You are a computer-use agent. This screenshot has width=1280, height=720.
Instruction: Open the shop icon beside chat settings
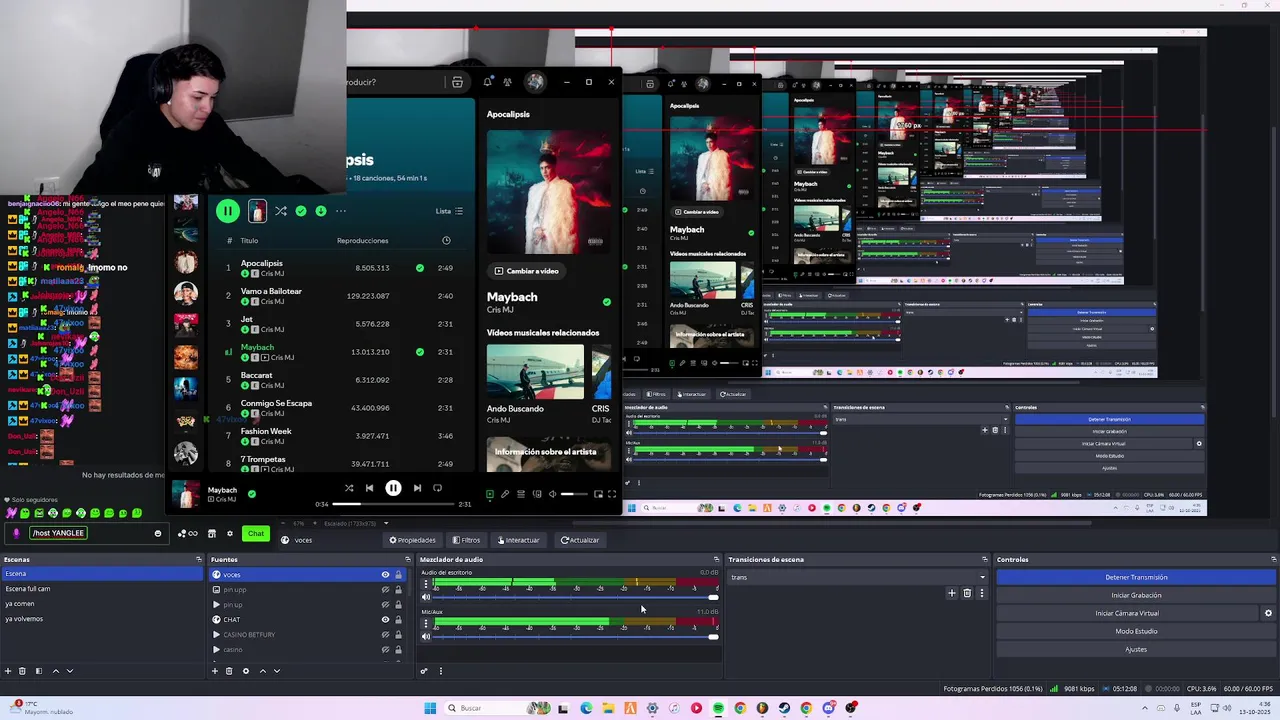click(x=211, y=533)
